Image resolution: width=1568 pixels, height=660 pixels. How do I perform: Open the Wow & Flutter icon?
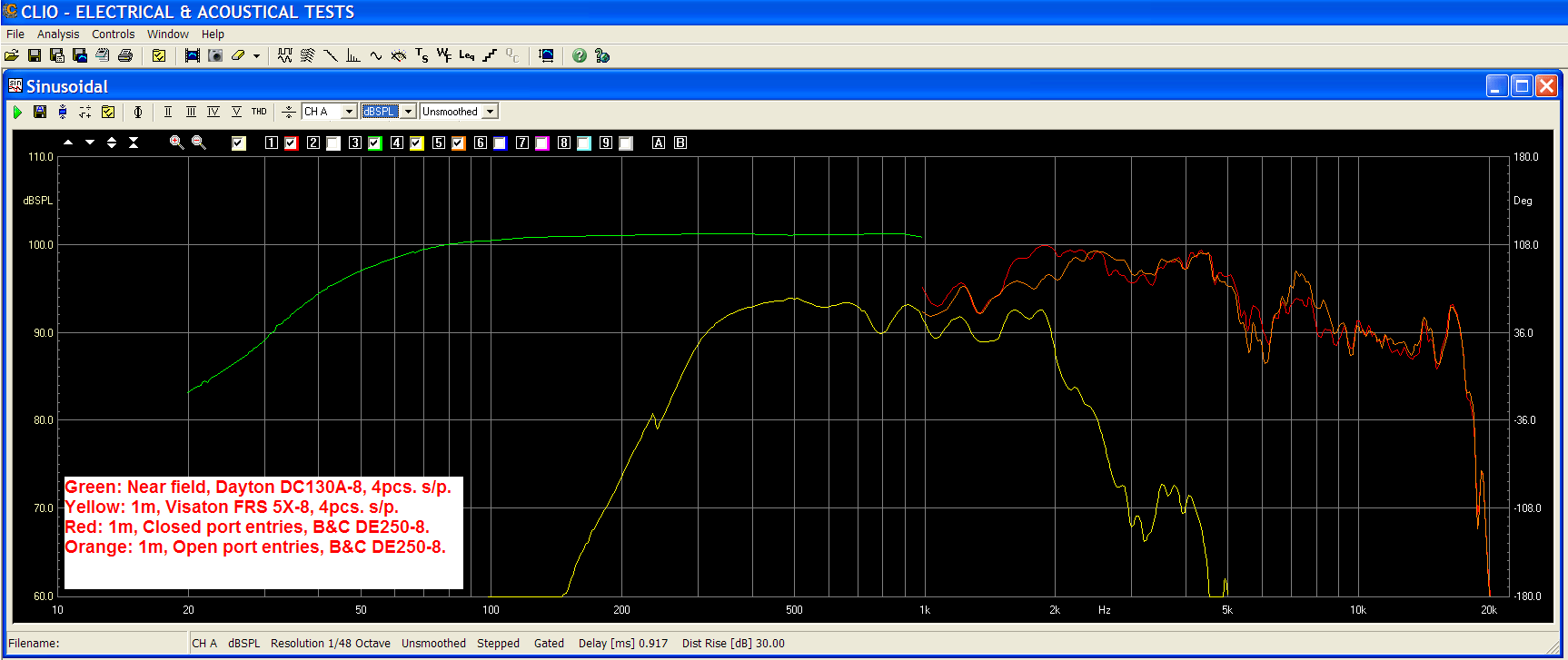point(444,55)
